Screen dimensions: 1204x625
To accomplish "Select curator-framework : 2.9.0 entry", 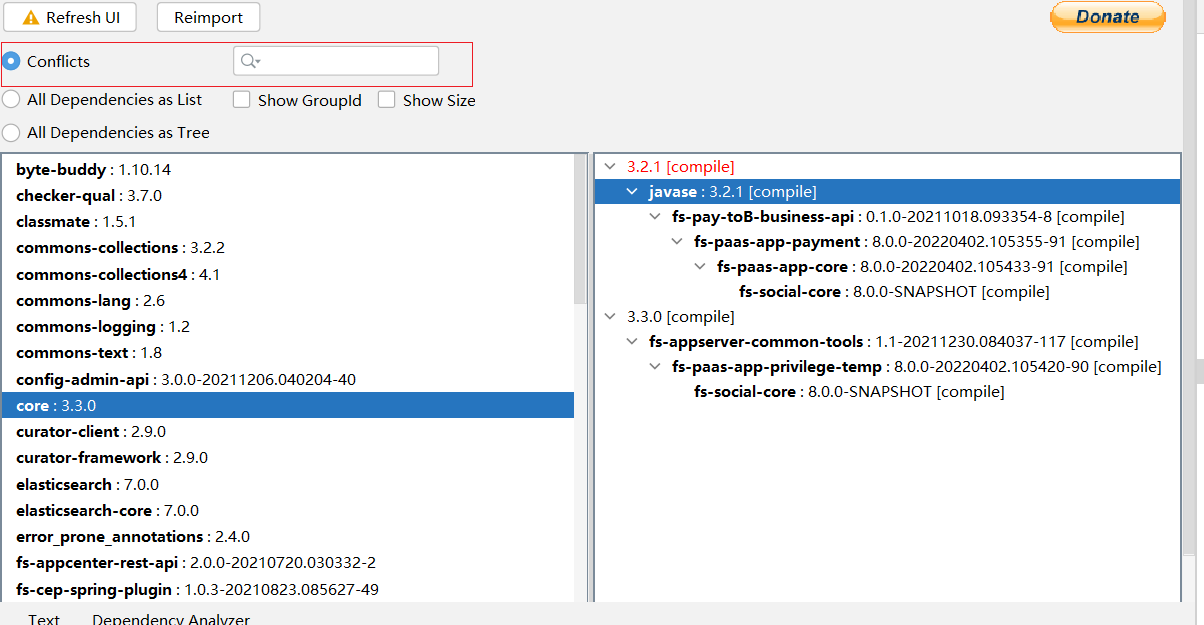I will tap(288, 458).
